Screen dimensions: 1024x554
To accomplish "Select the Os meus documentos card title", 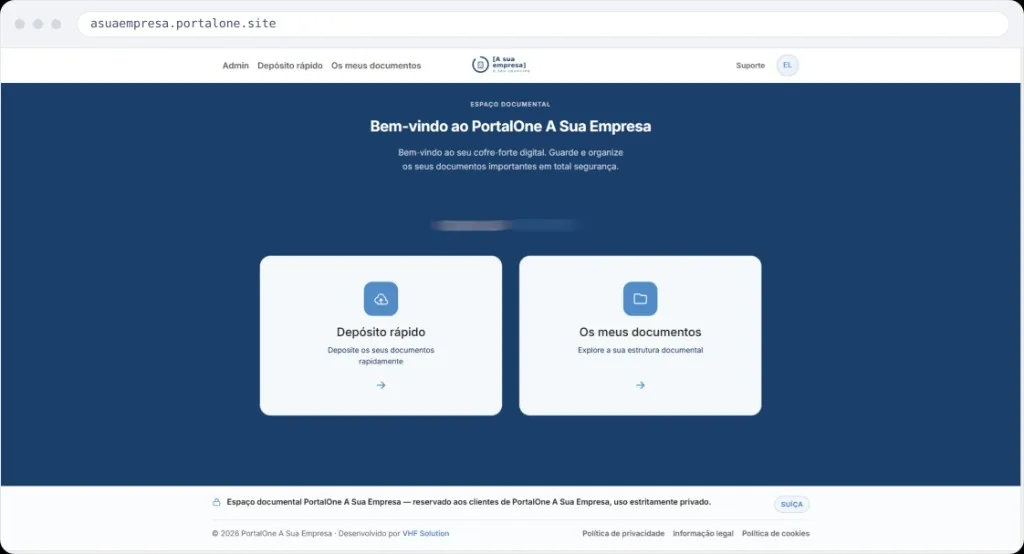I will tap(640, 332).
